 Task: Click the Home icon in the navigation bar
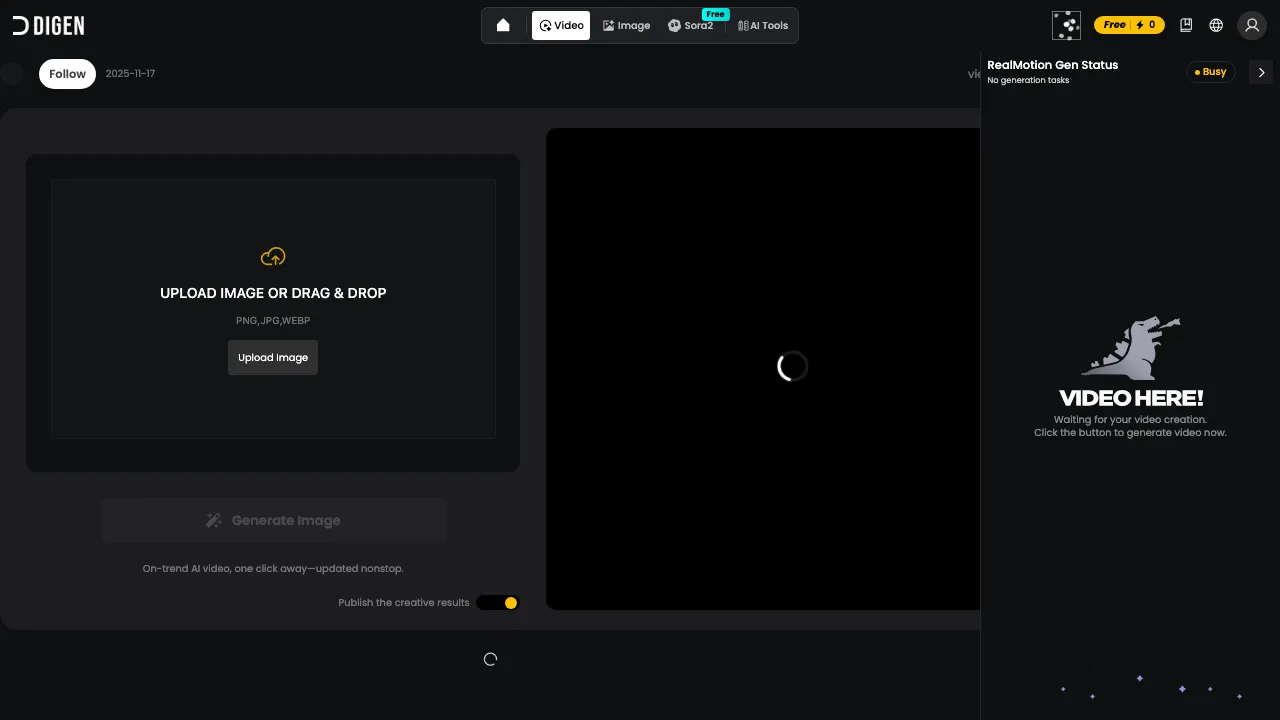point(503,25)
